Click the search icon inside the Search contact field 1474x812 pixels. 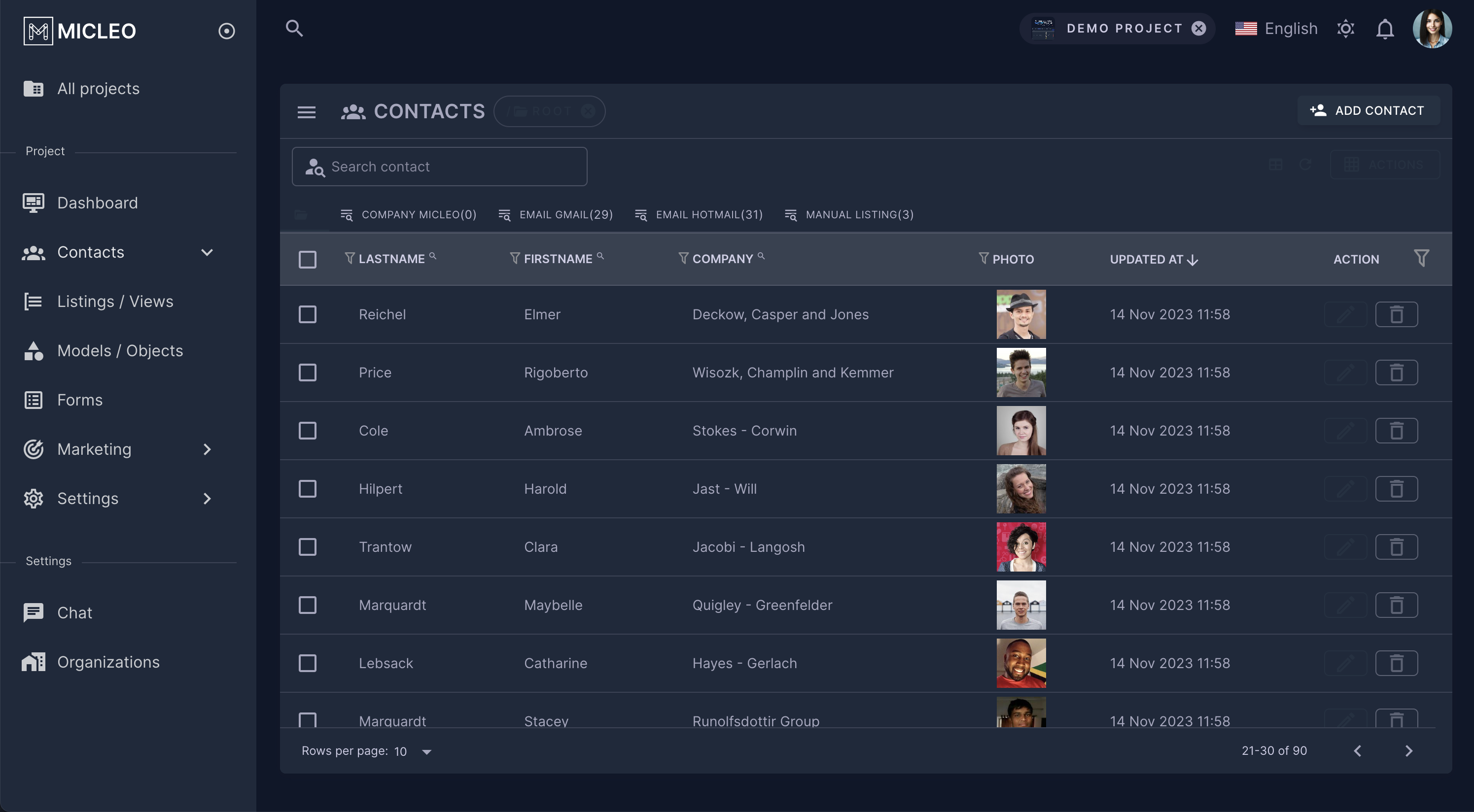(316, 167)
